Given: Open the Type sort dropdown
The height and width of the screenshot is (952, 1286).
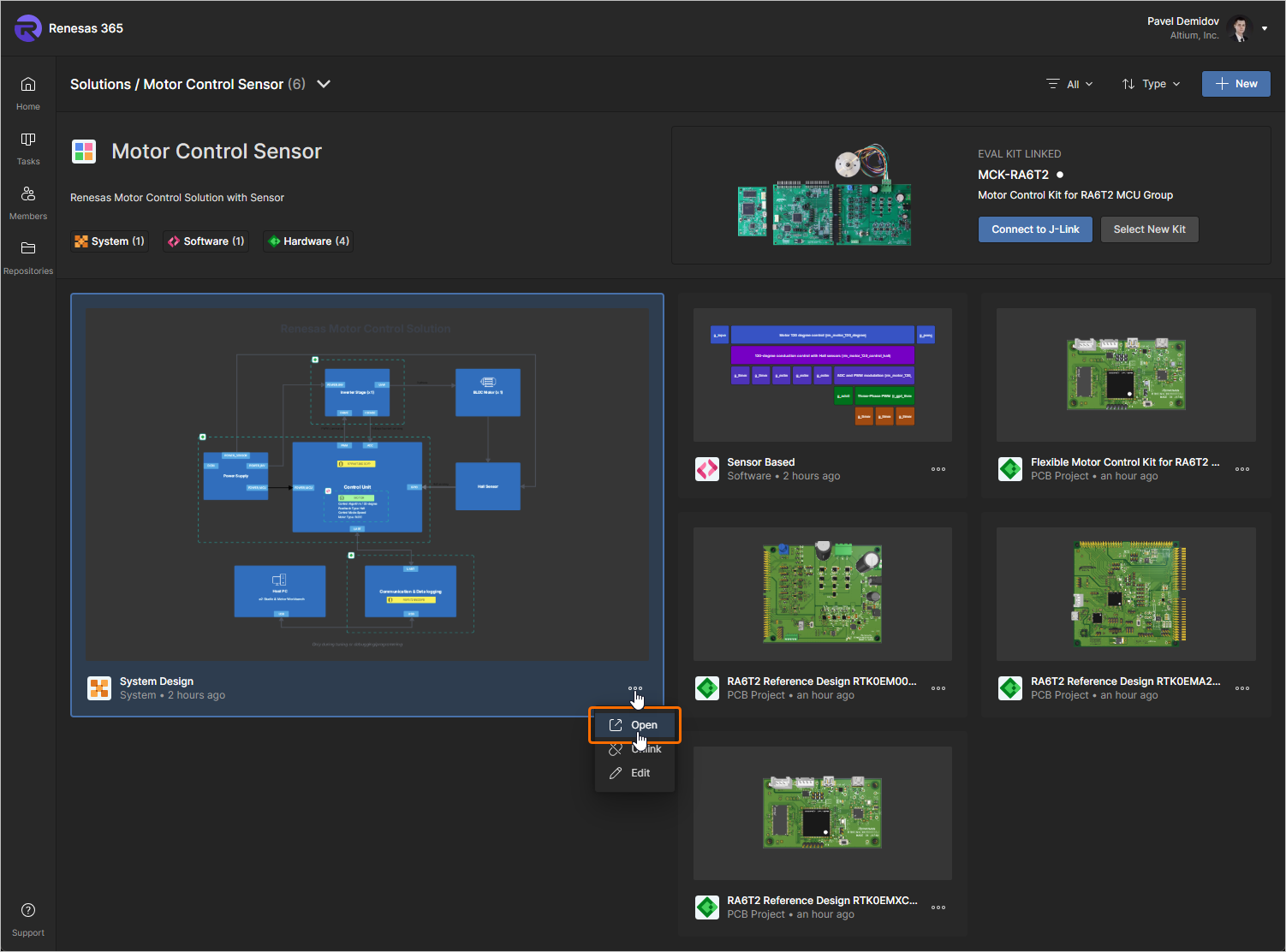Looking at the screenshot, I should pyautogui.click(x=1152, y=84).
